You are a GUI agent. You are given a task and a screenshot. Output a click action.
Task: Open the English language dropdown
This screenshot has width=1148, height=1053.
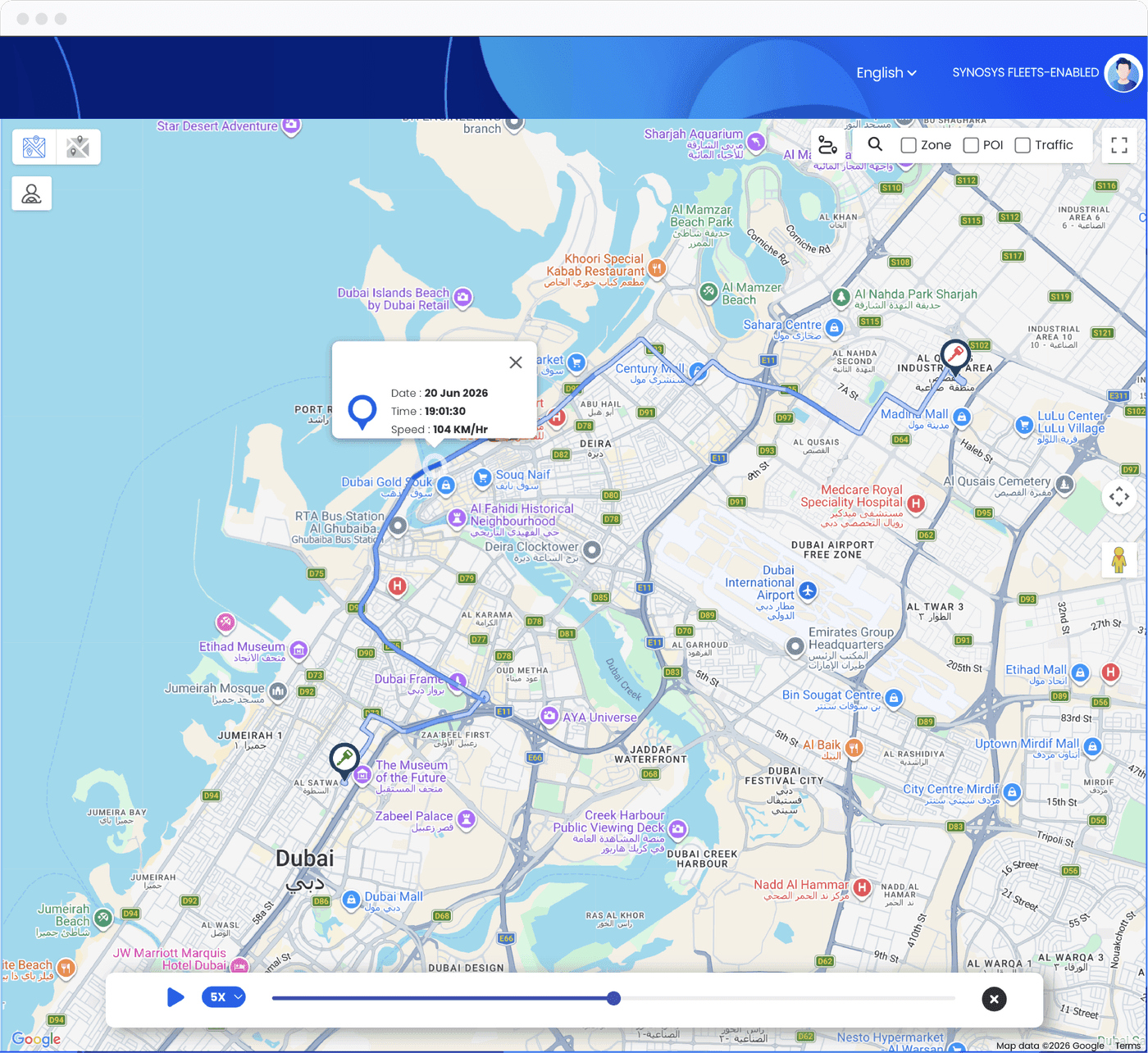point(886,73)
